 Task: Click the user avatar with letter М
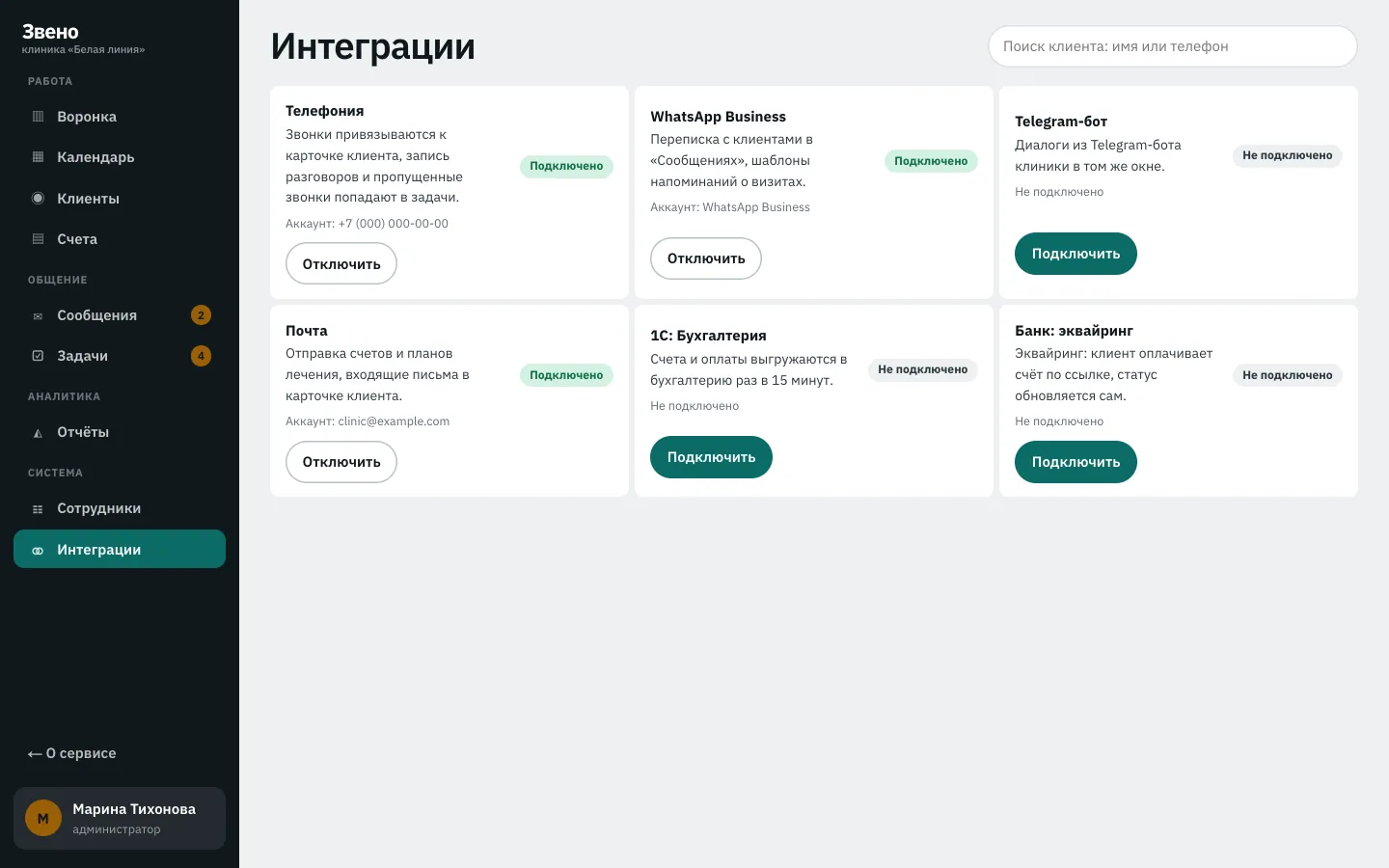click(43, 819)
